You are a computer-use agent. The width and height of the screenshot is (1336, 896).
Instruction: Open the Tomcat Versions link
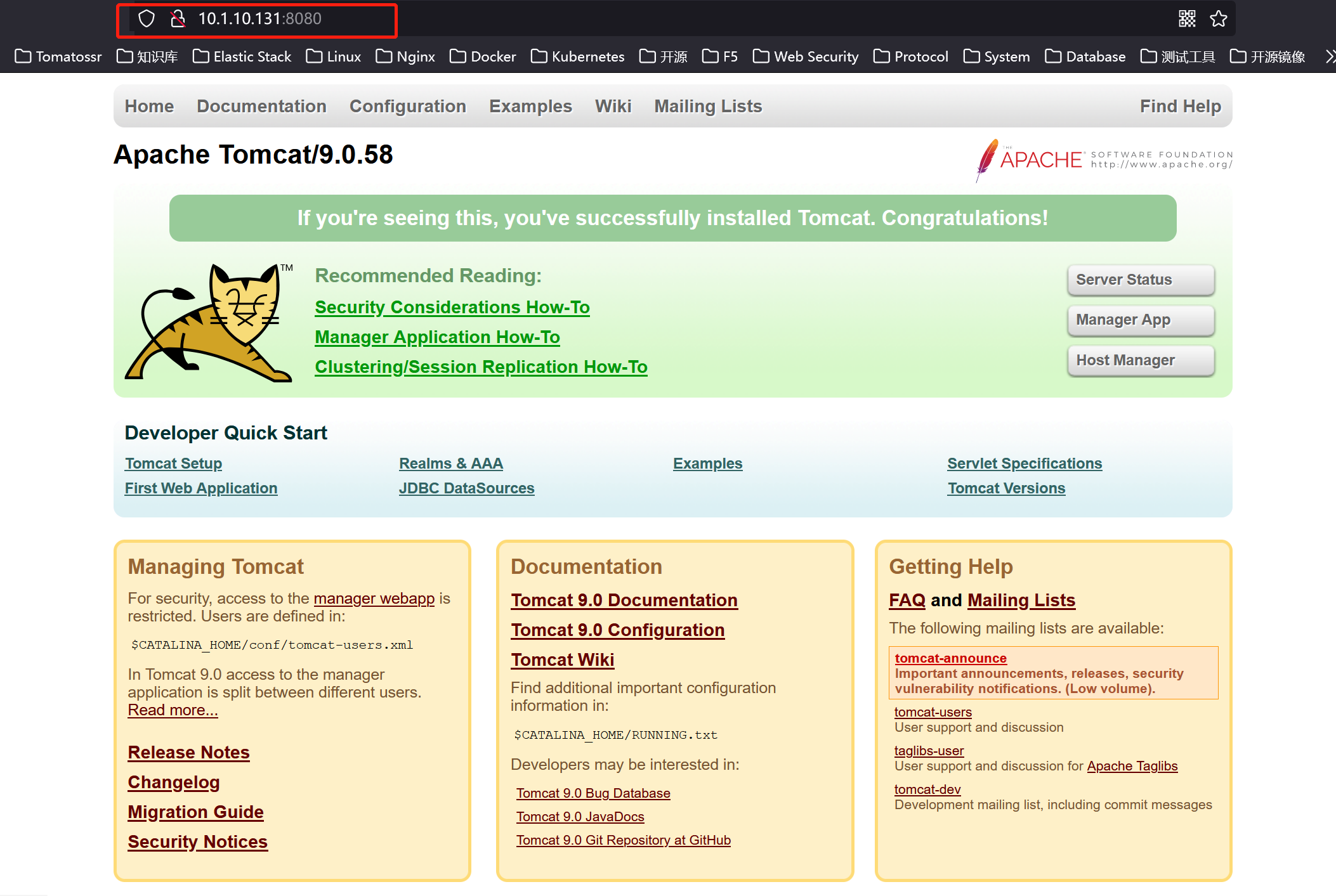(x=1006, y=488)
